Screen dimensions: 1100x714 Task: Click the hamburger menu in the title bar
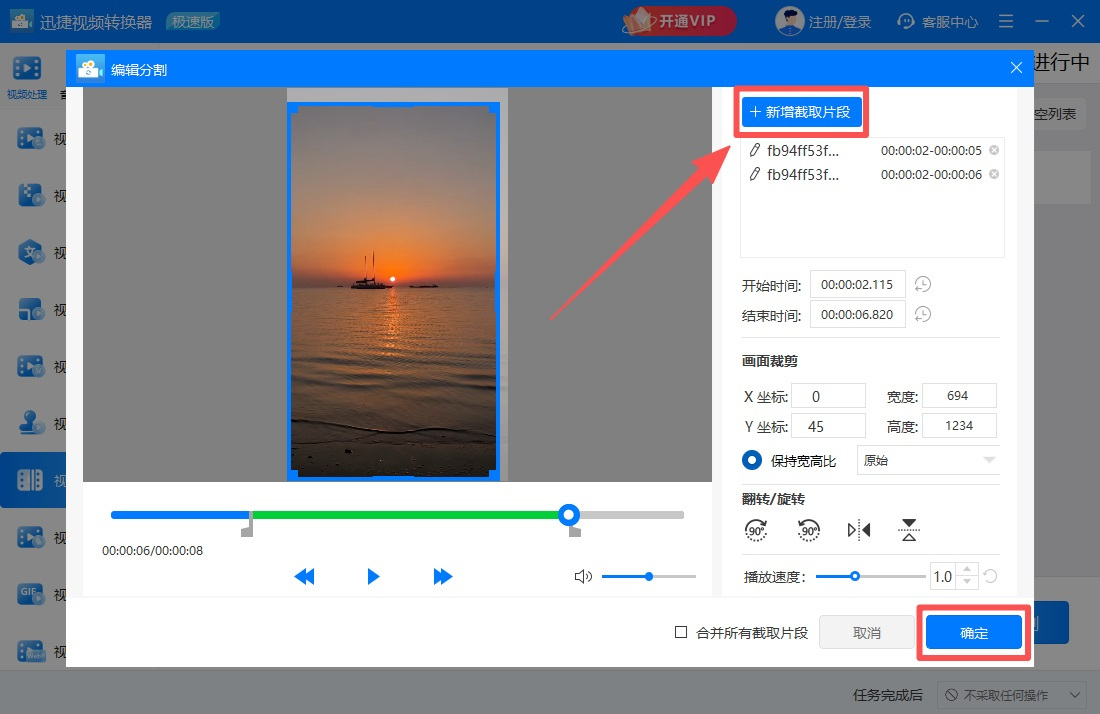click(x=1006, y=20)
